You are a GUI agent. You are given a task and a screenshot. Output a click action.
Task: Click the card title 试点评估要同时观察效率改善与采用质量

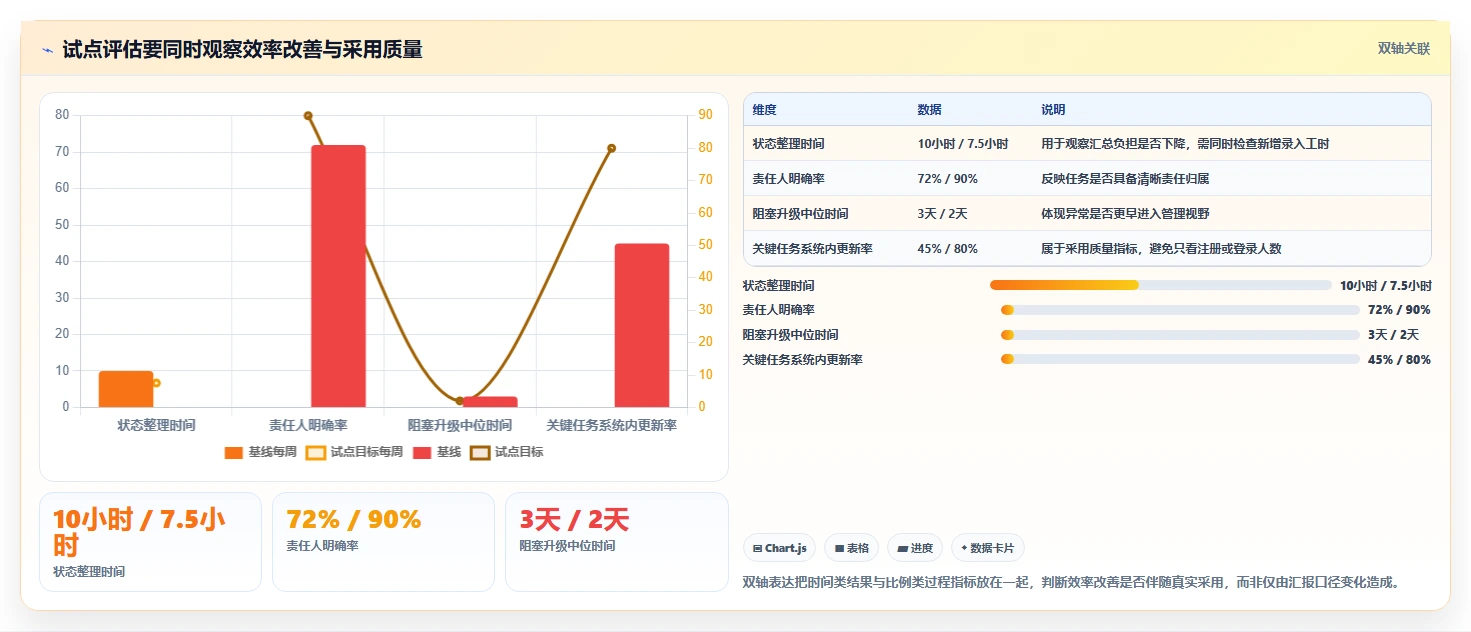click(242, 50)
